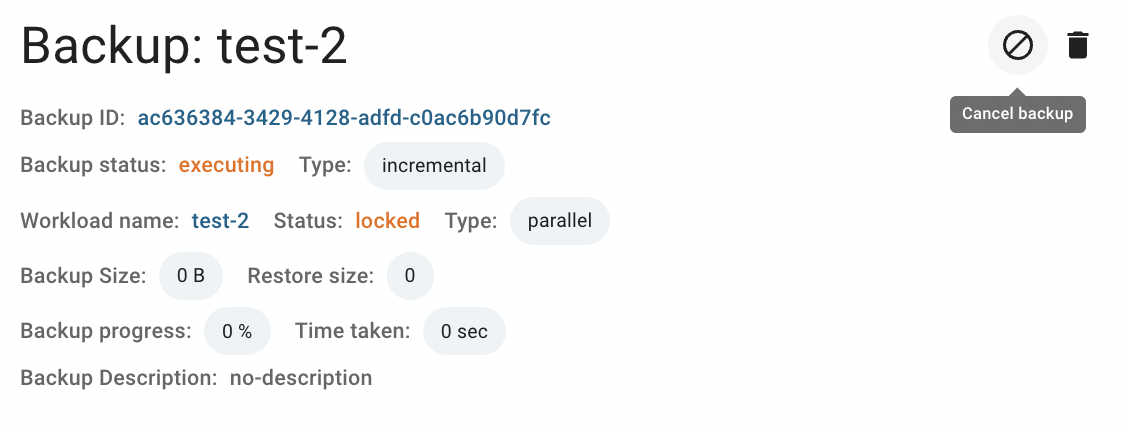Click the Cancel backup tooltip label
1122x430 pixels.
click(x=1018, y=114)
